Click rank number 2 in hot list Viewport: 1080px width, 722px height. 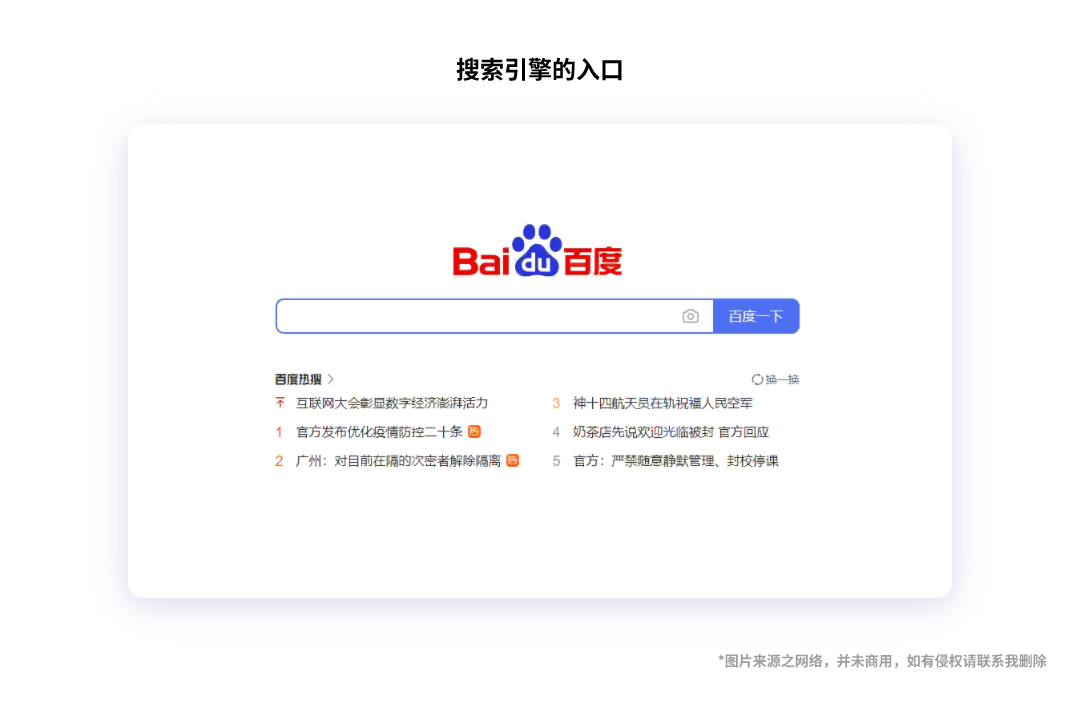(x=279, y=461)
